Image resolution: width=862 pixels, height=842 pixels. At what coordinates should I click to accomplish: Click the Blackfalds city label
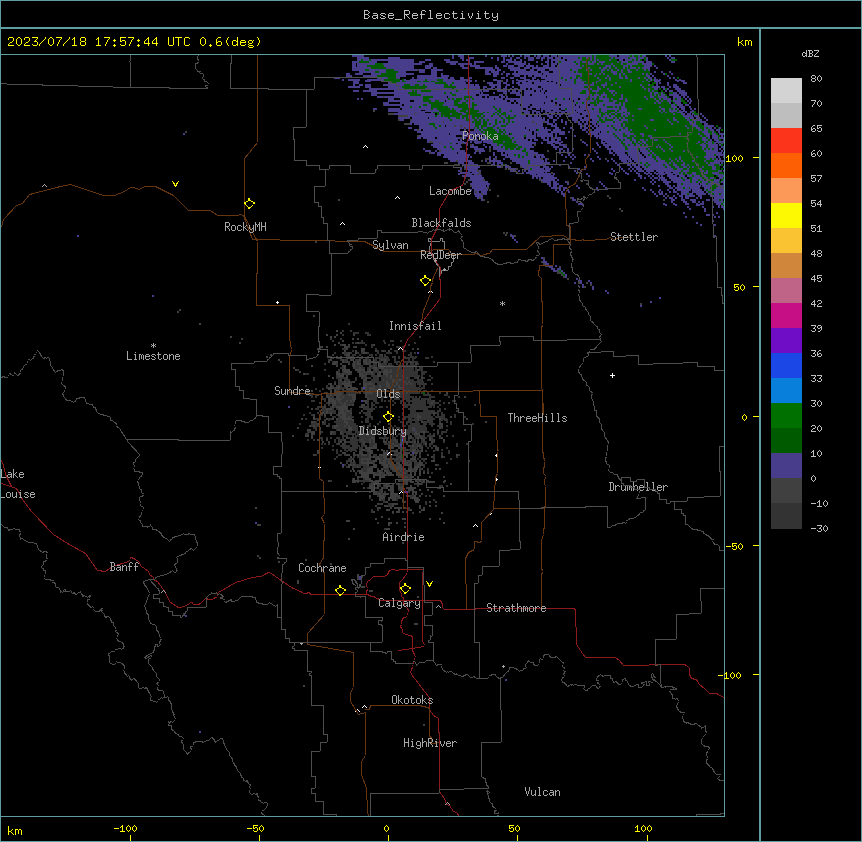tap(441, 223)
